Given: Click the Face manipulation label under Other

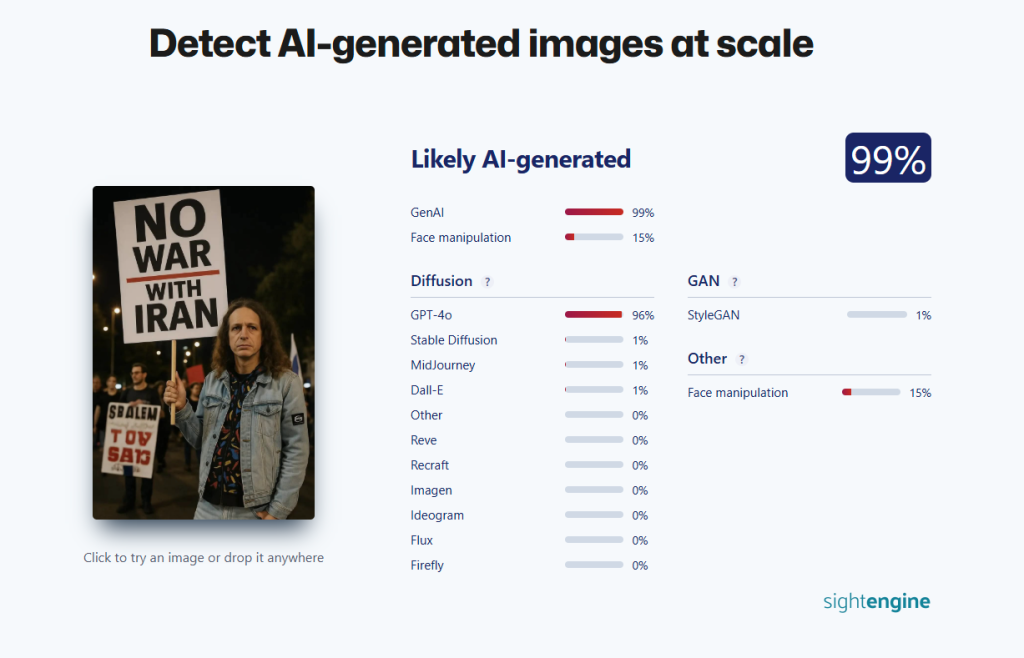Looking at the screenshot, I should (x=738, y=393).
